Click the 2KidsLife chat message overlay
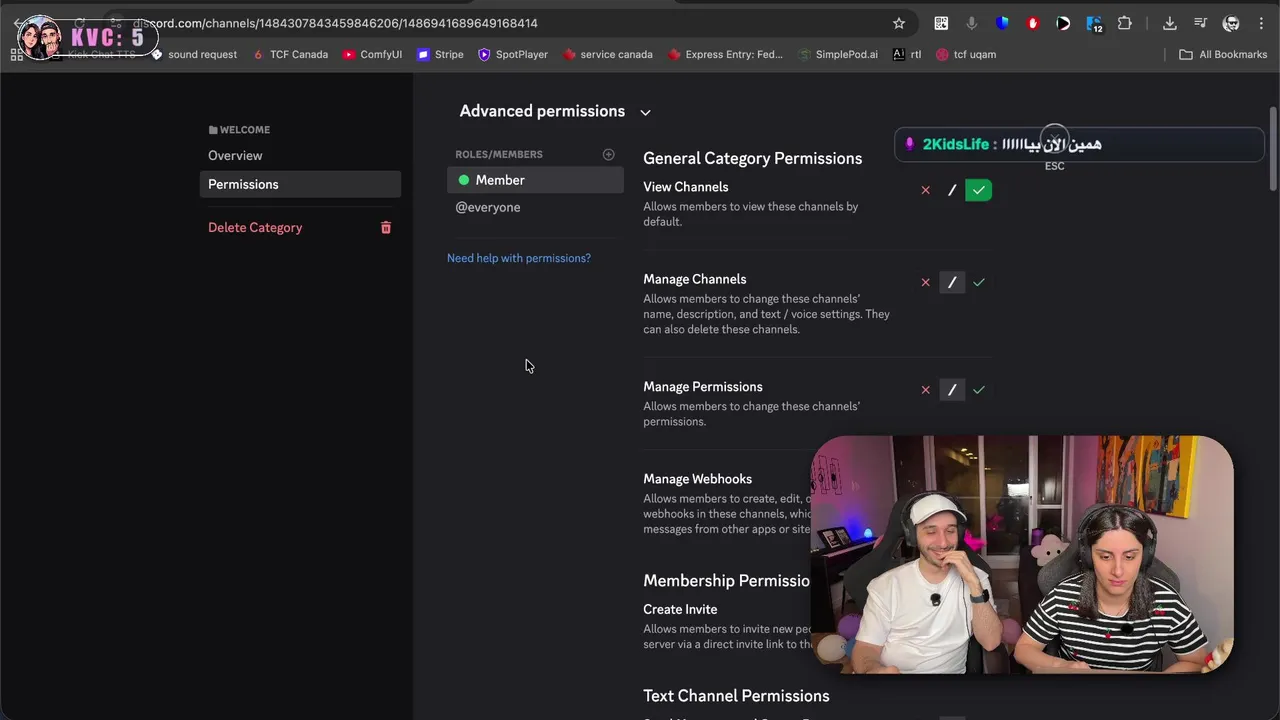Screen dimensions: 1280x720 pos(1080,145)
